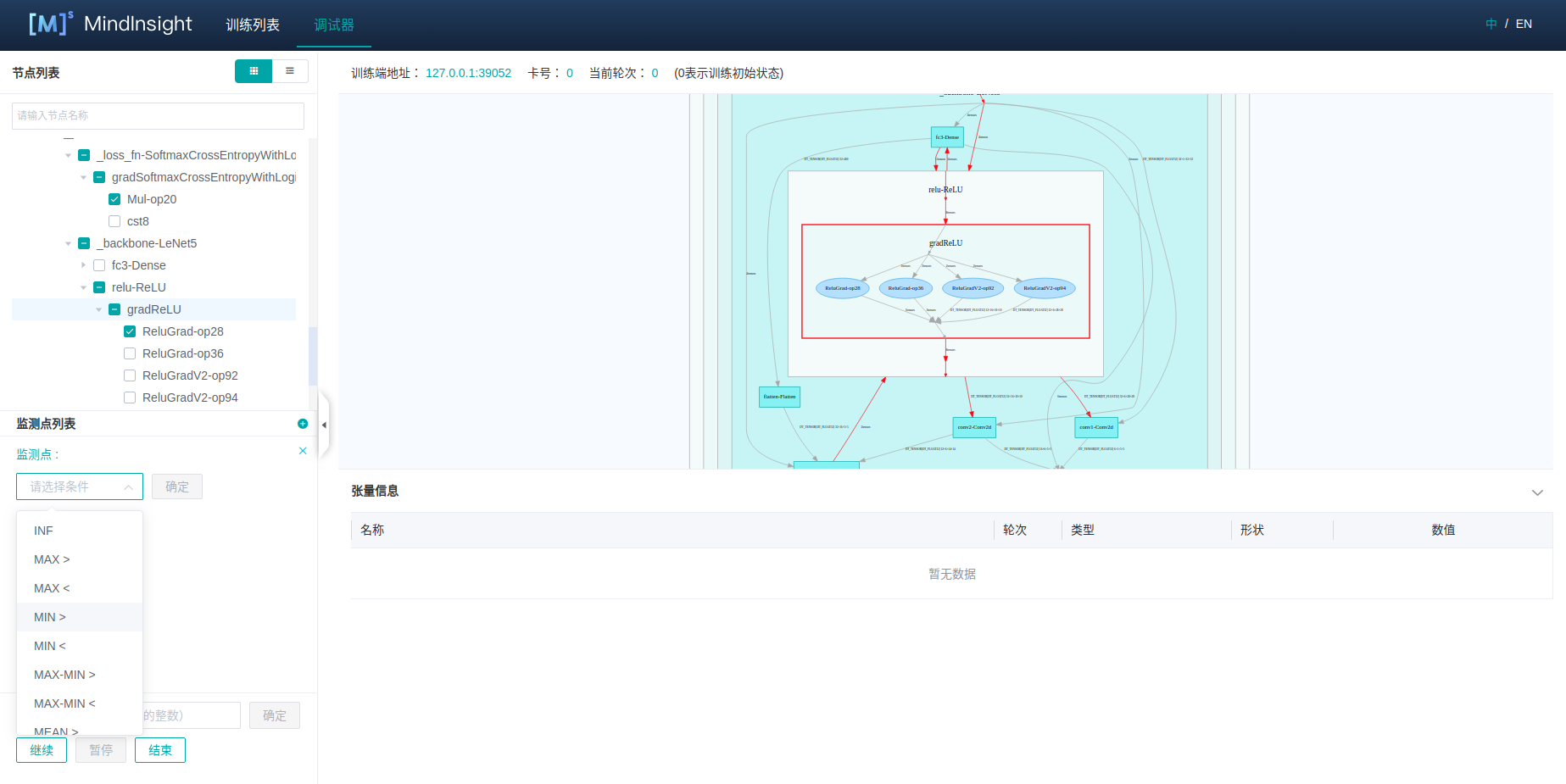Focus the node name search field
The image size is (1566, 784).
pos(158,115)
